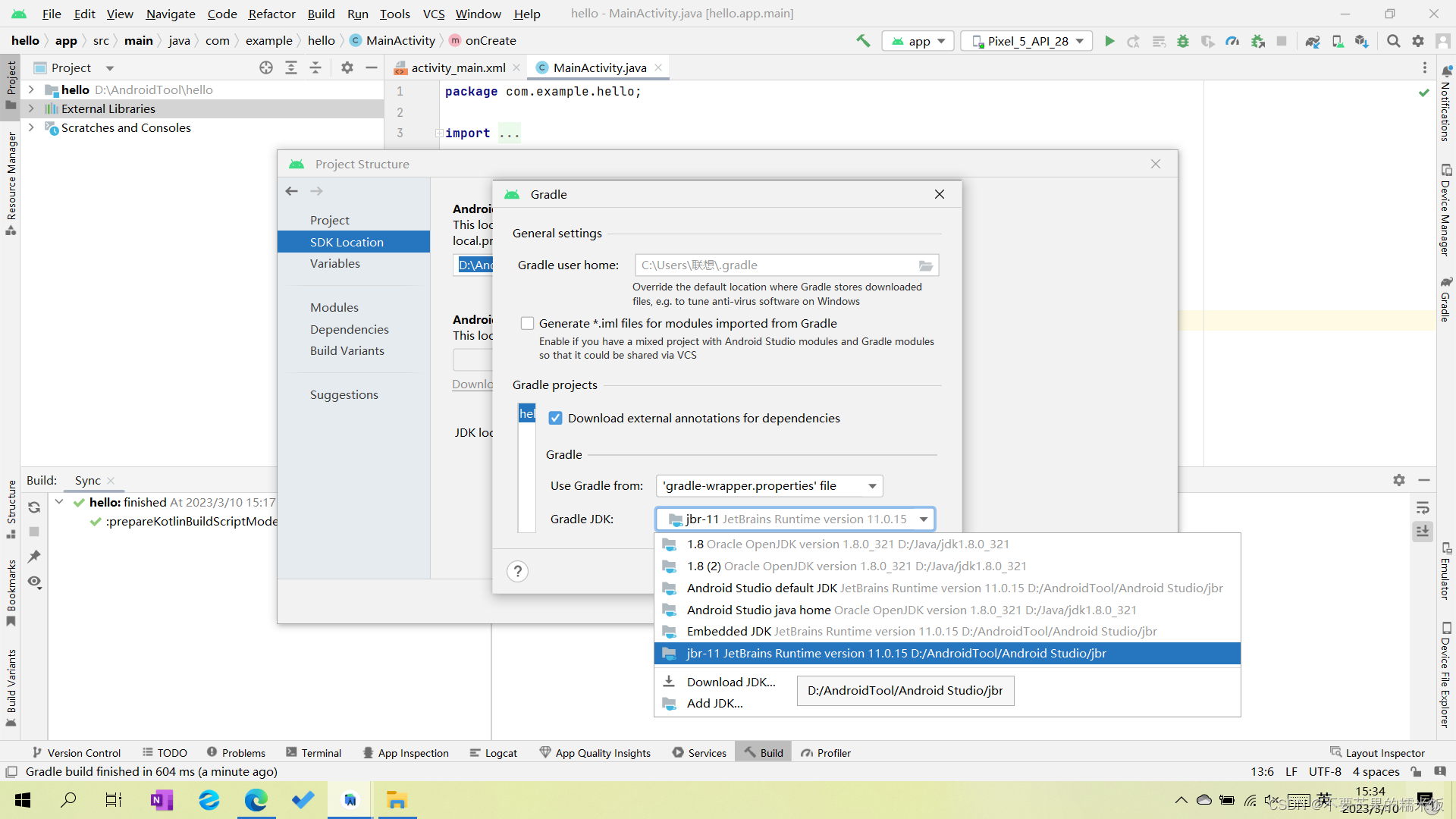
Task: Toggle soft-wrap in Build output
Action: coord(1423,507)
